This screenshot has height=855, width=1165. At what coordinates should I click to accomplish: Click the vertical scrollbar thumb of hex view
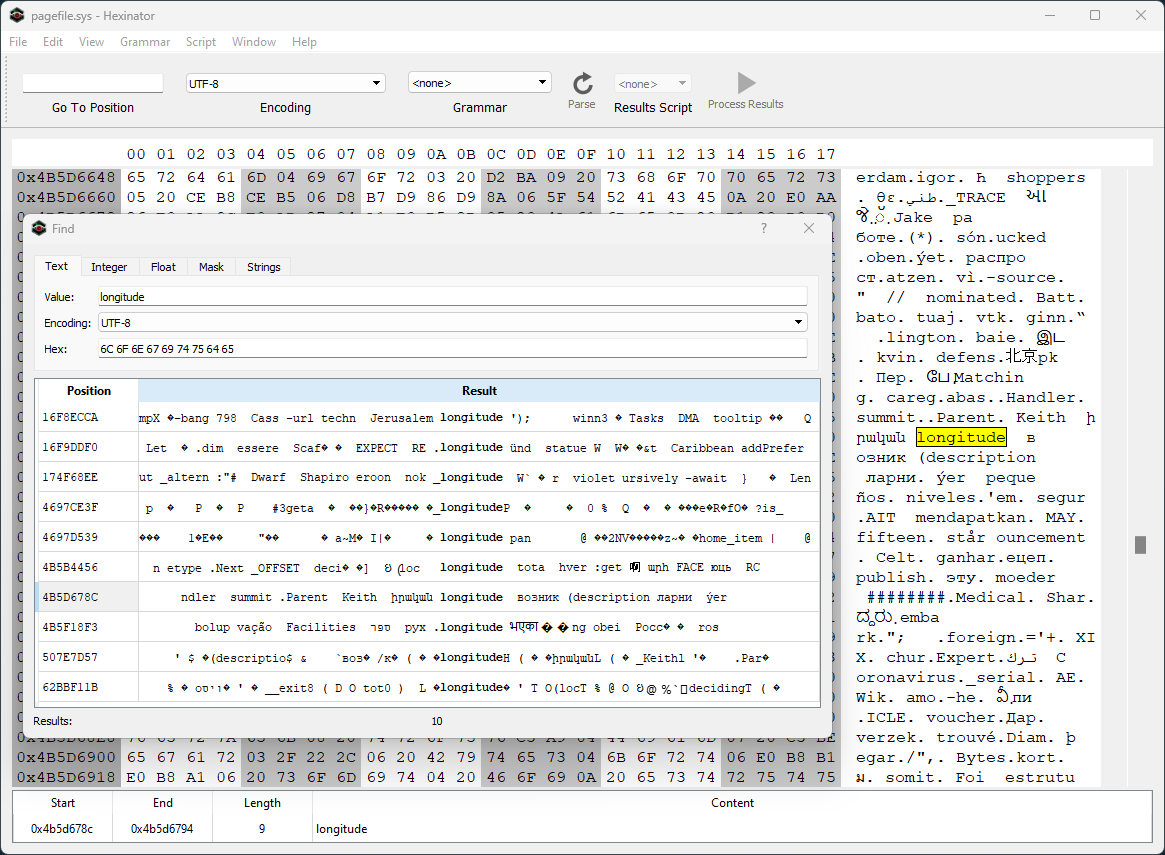[1140, 544]
